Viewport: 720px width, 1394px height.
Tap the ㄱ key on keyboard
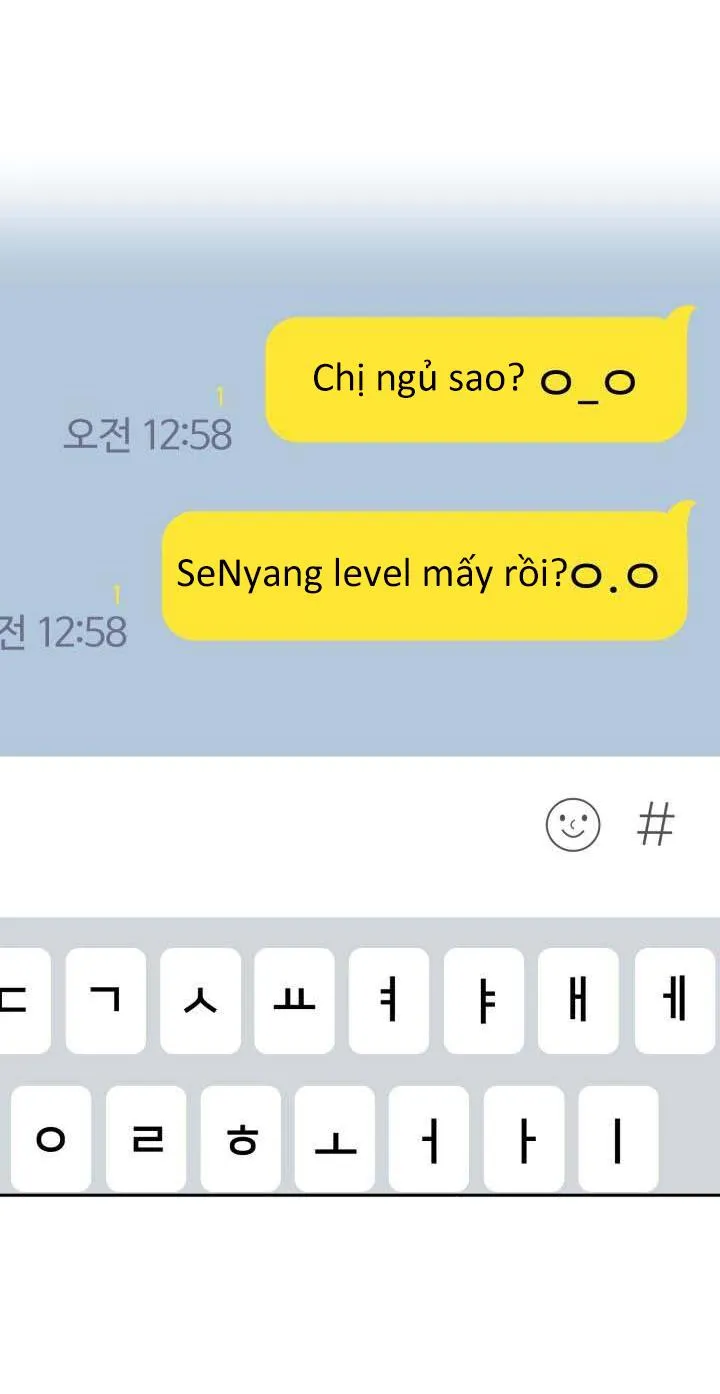106,1001
